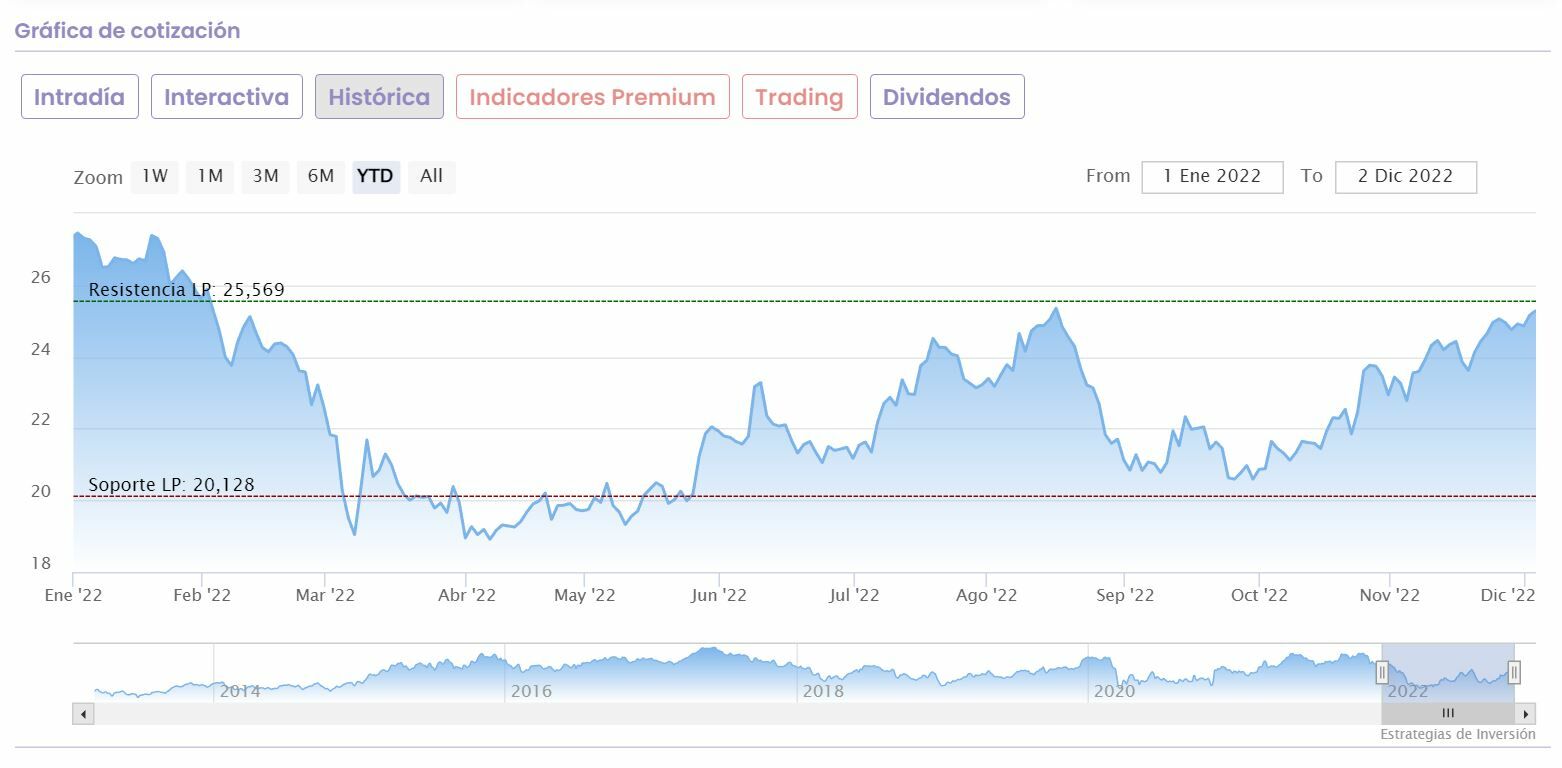Open the Trading tab
1562x768 pixels.
point(799,97)
